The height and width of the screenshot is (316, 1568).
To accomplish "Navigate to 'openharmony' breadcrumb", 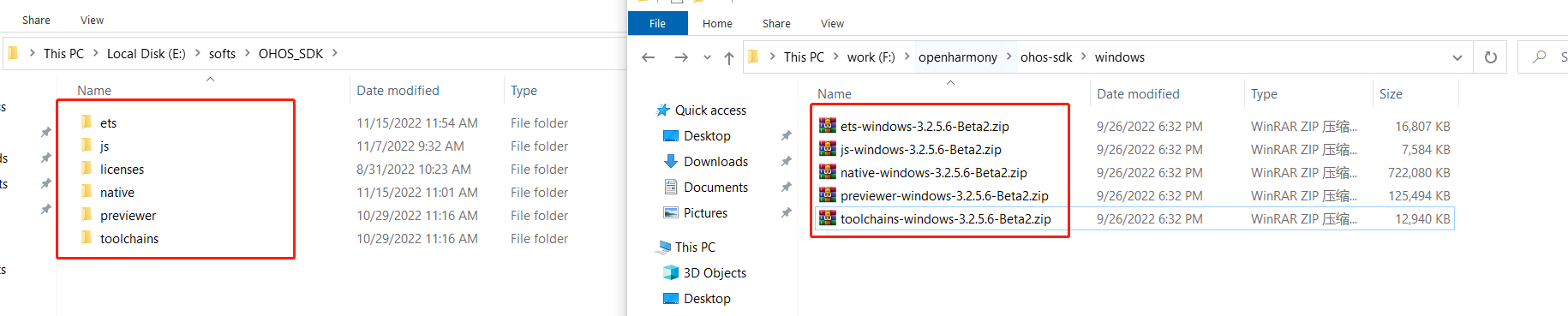I will point(958,57).
